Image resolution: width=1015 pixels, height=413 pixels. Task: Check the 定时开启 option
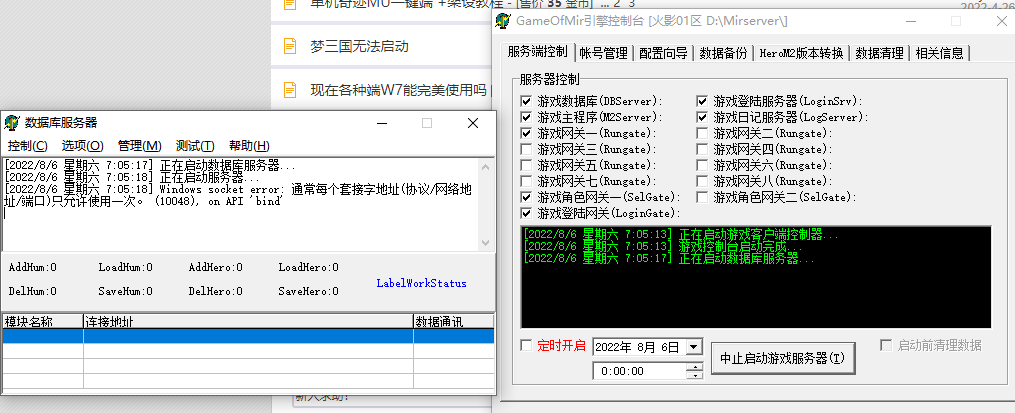(526, 345)
